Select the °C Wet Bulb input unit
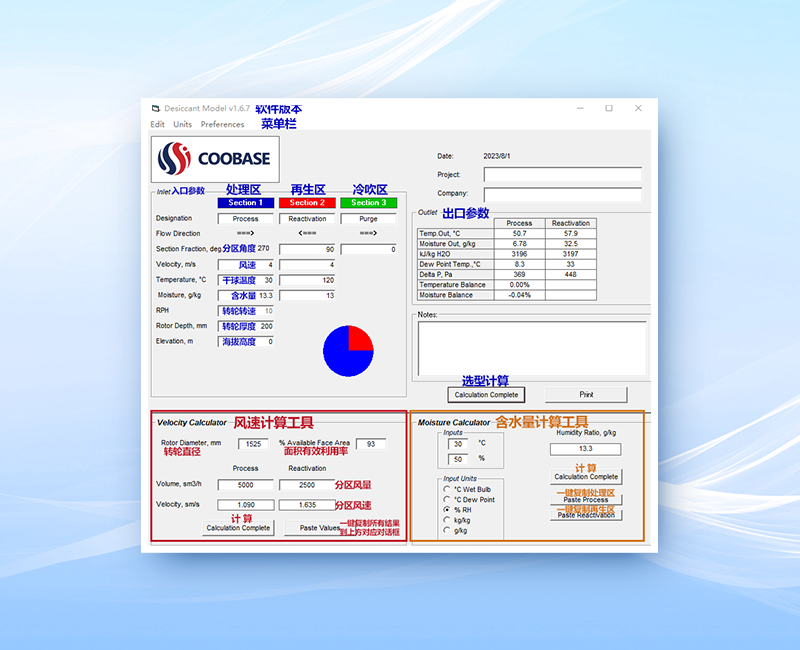This screenshot has height=650, width=800. pos(447,489)
